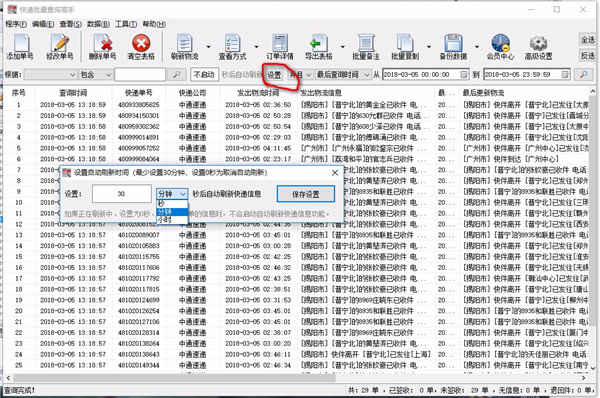This screenshot has width=600, height=398.
Task: Open the 编辑(E) menu
Action: tap(43, 24)
